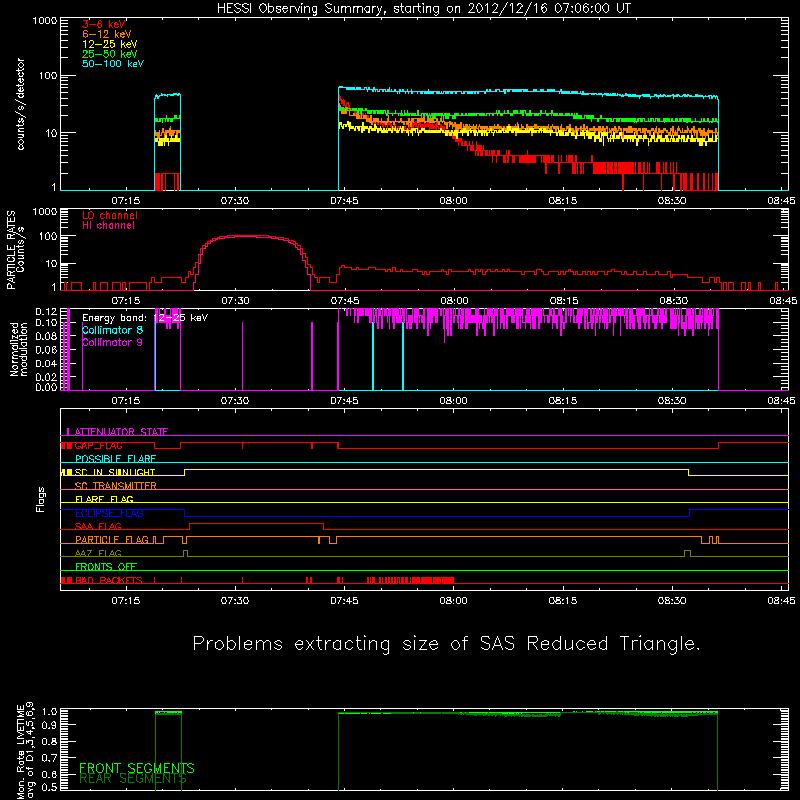Click the short count burst near 07:20
800x800 pixels.
[x=167, y=141]
